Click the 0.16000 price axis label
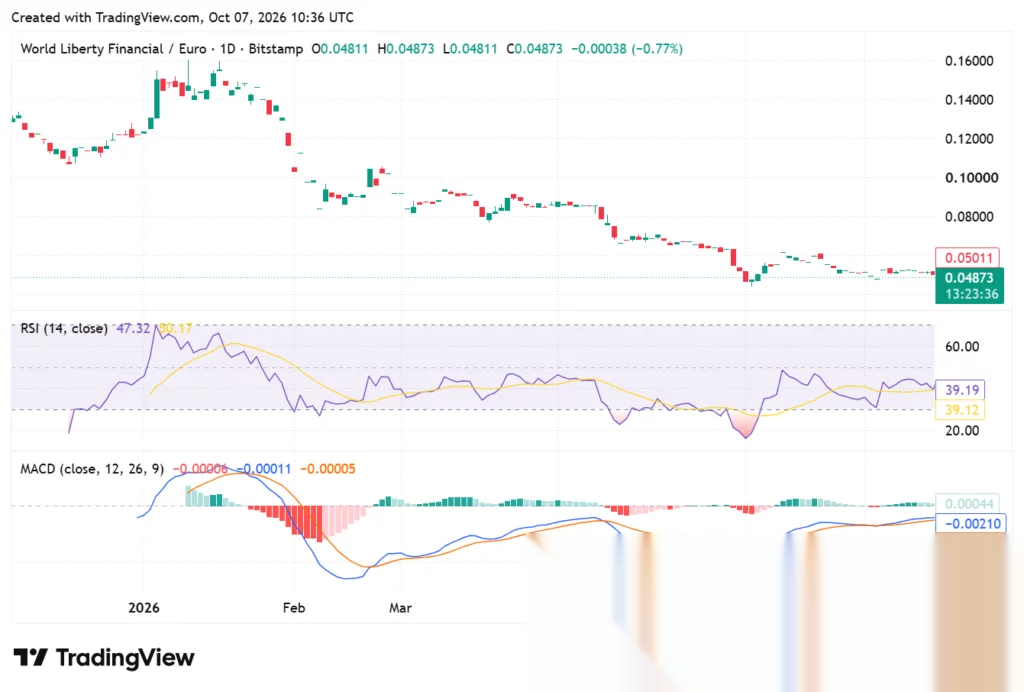Viewport: 1024px width, 692px height. coord(969,61)
